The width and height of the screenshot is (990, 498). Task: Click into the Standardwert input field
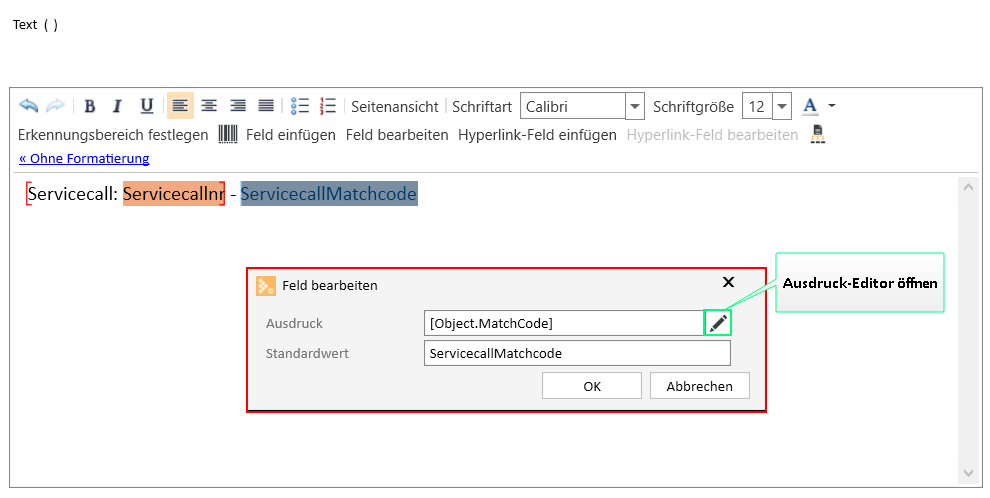tap(577, 353)
